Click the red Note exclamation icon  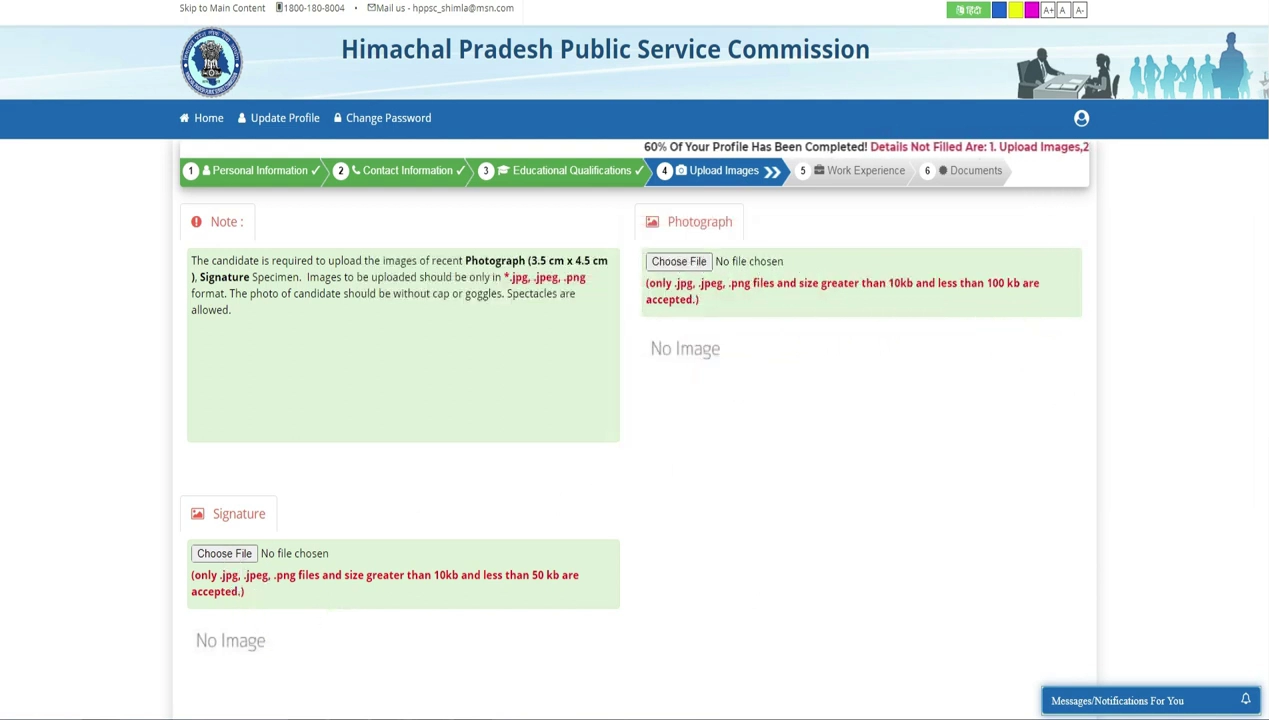pyautogui.click(x=196, y=222)
